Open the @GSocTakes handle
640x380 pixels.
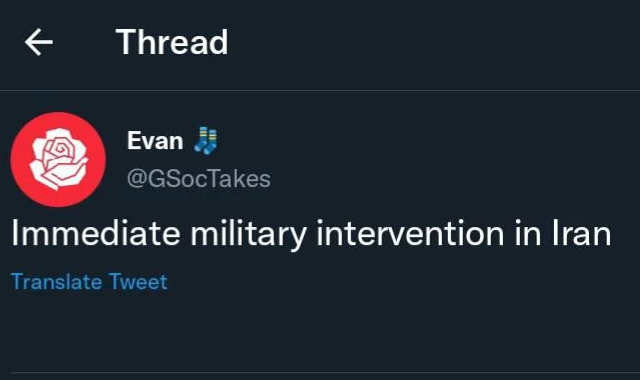[199, 179]
